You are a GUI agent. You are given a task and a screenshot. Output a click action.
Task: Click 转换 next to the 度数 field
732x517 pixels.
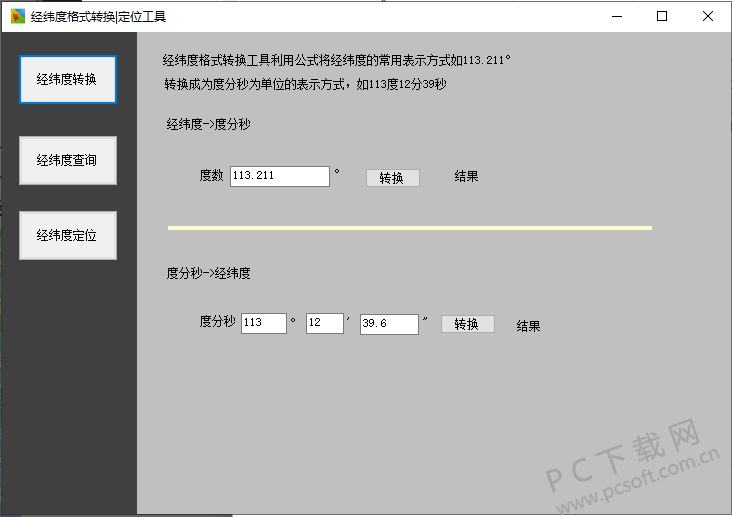click(393, 178)
